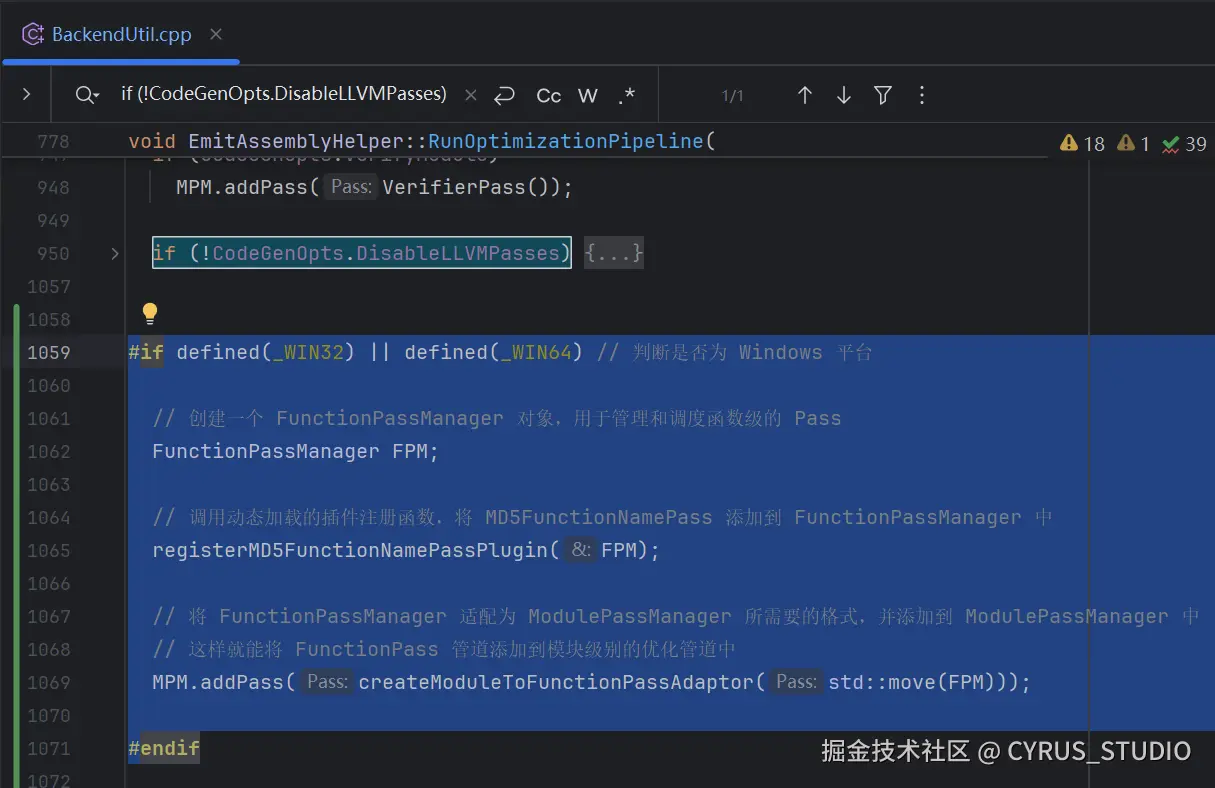1215x788 pixels.
Task: Expand folded block at line 950
Action: coord(115,254)
